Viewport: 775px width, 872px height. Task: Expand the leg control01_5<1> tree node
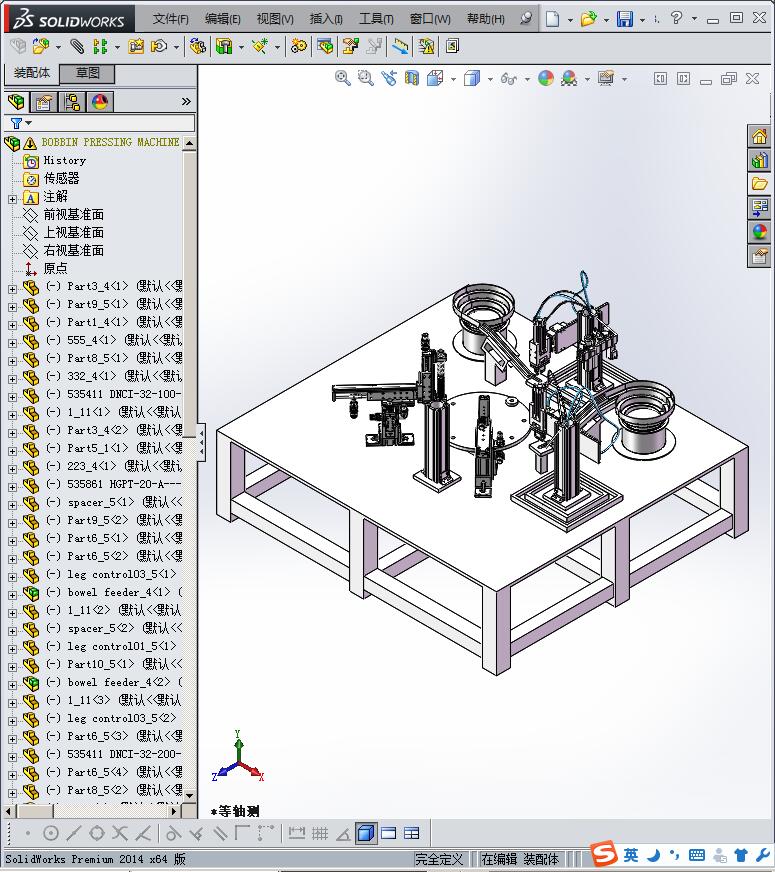coord(12,649)
